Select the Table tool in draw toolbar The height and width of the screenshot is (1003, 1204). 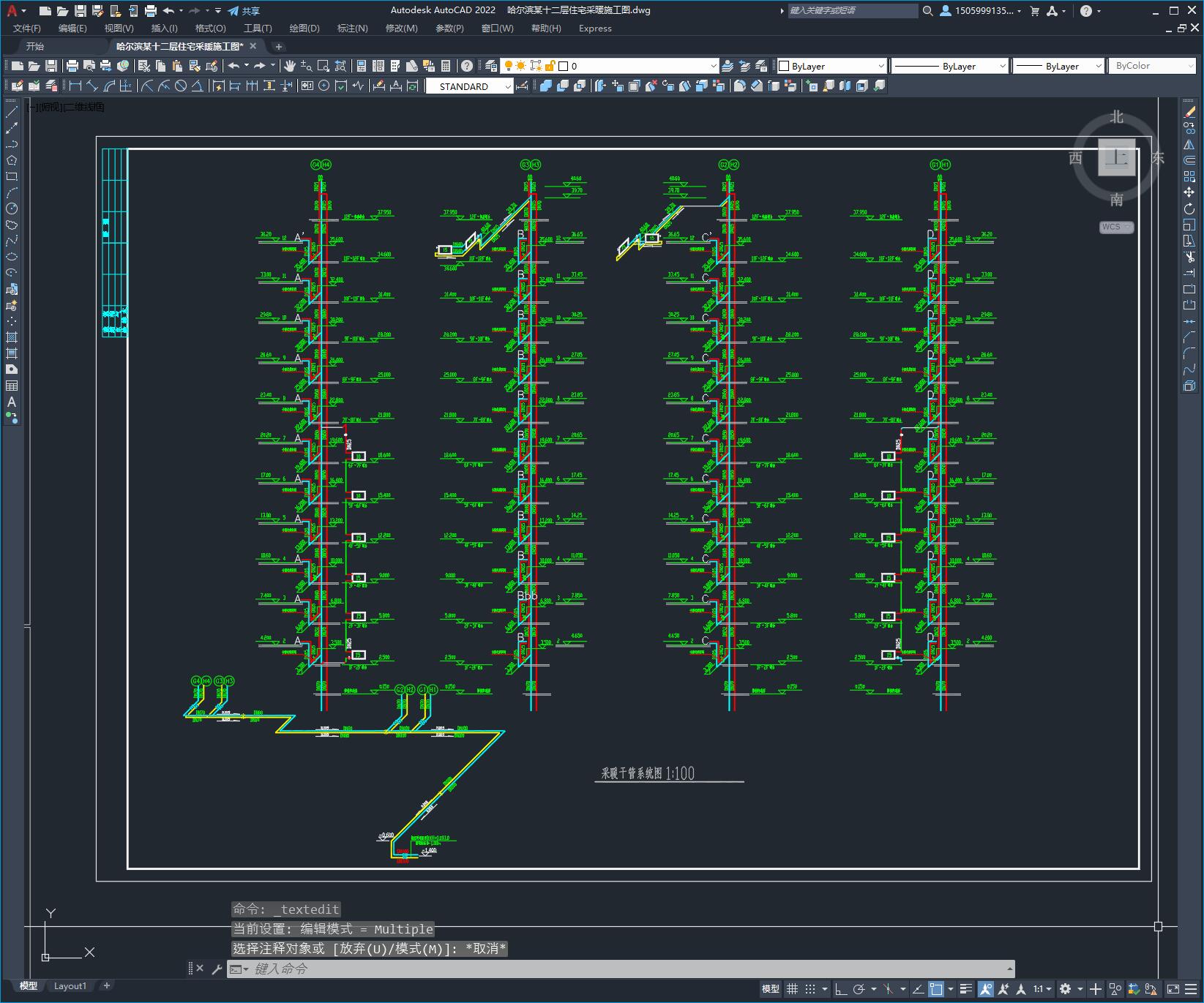coord(12,386)
